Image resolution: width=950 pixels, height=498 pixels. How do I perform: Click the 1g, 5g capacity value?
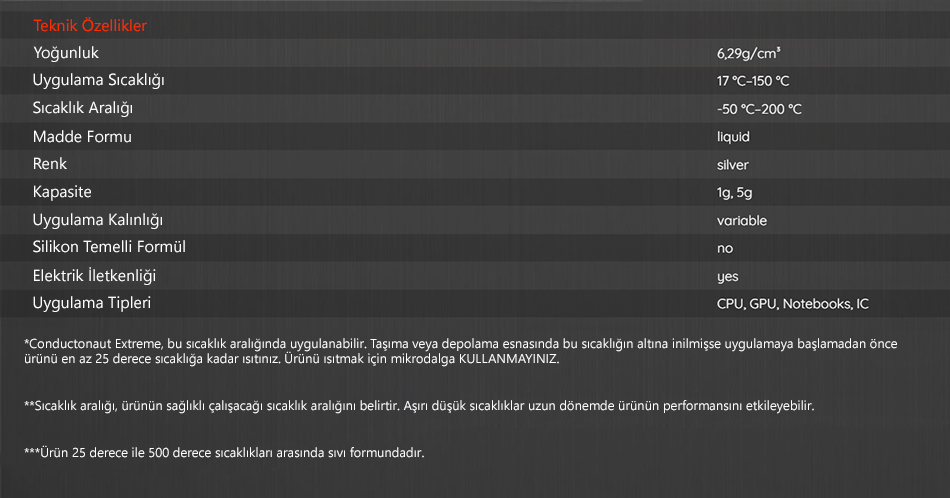[x=734, y=193]
